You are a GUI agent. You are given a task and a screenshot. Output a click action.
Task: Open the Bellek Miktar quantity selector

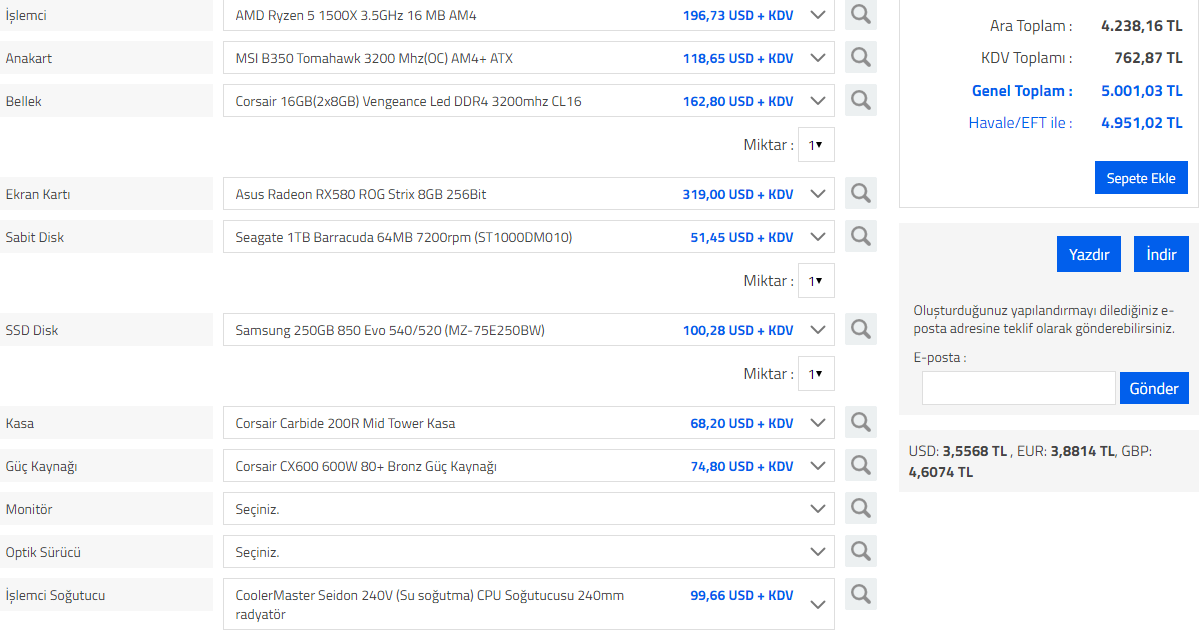coord(816,145)
